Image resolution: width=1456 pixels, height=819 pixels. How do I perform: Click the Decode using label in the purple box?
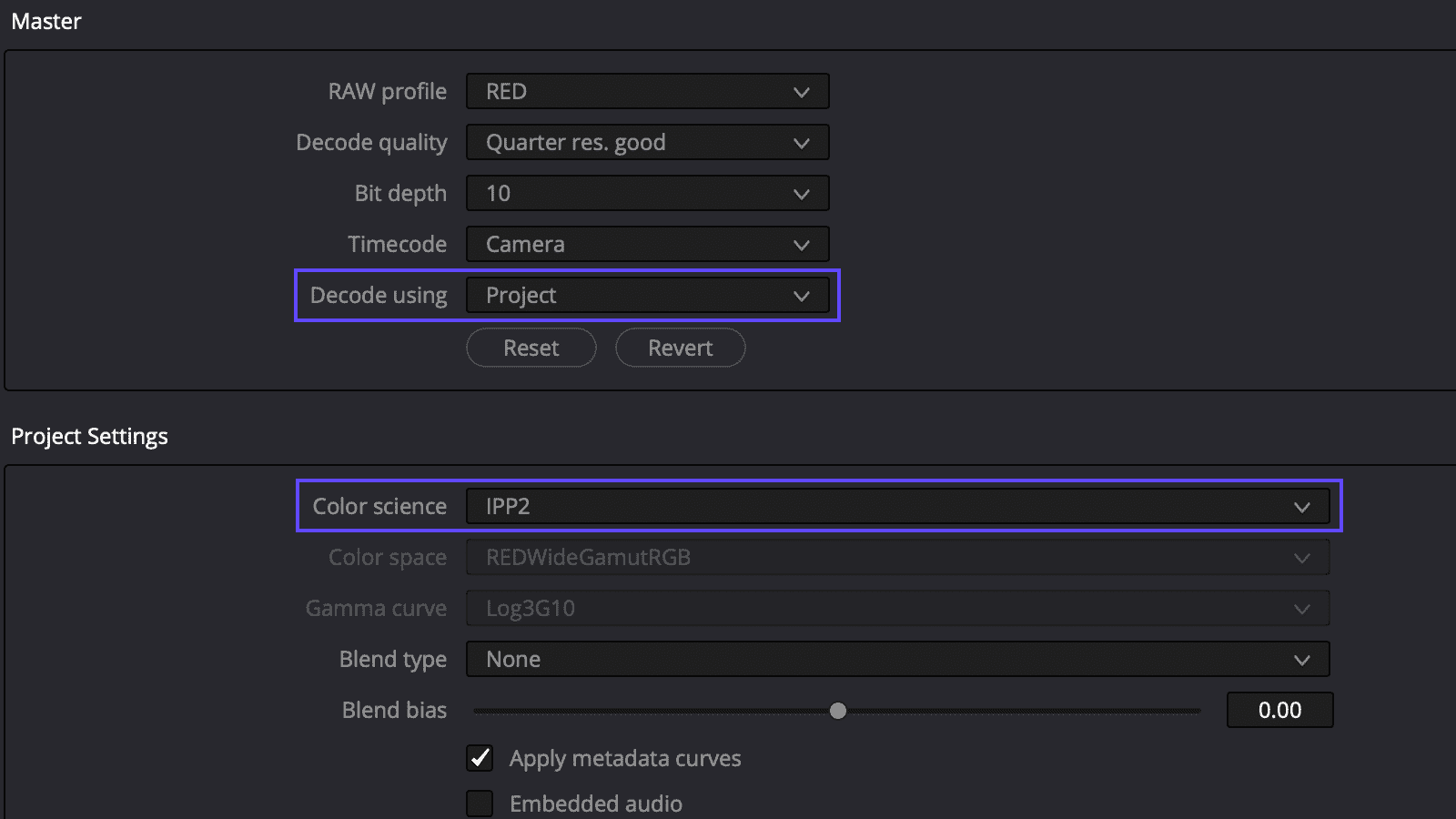[x=379, y=295]
